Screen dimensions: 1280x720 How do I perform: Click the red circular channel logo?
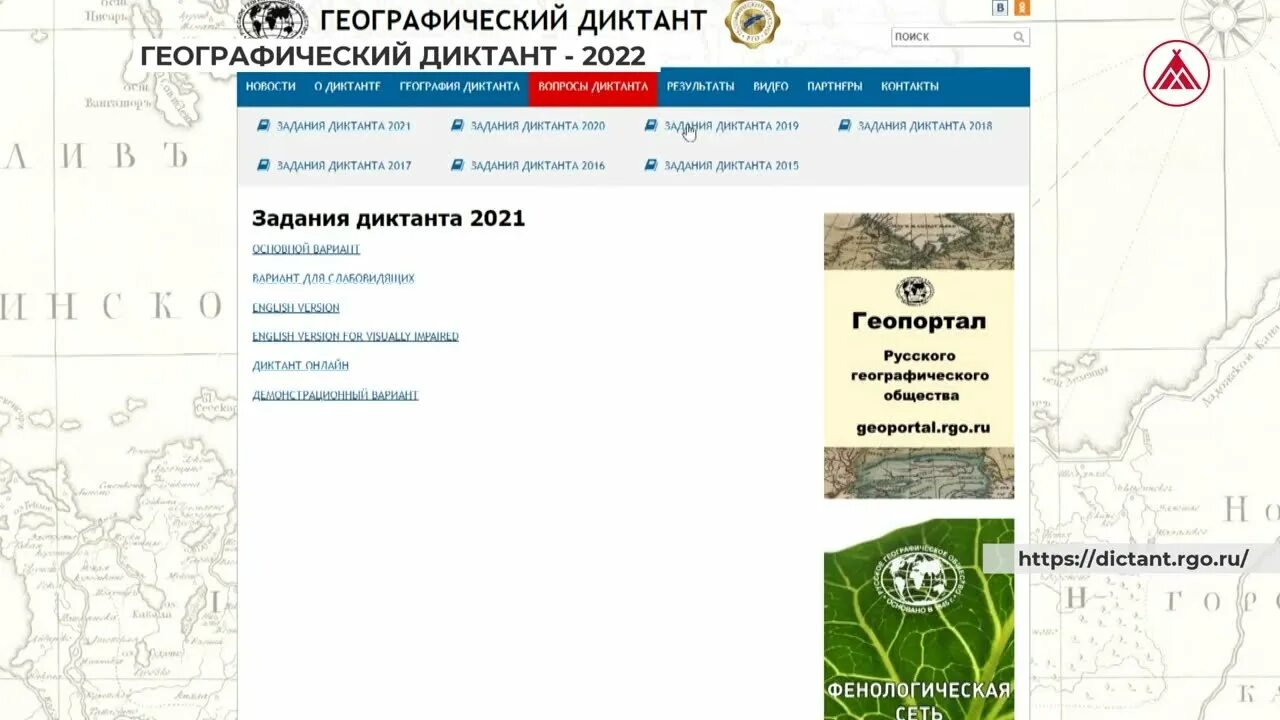point(1177,73)
